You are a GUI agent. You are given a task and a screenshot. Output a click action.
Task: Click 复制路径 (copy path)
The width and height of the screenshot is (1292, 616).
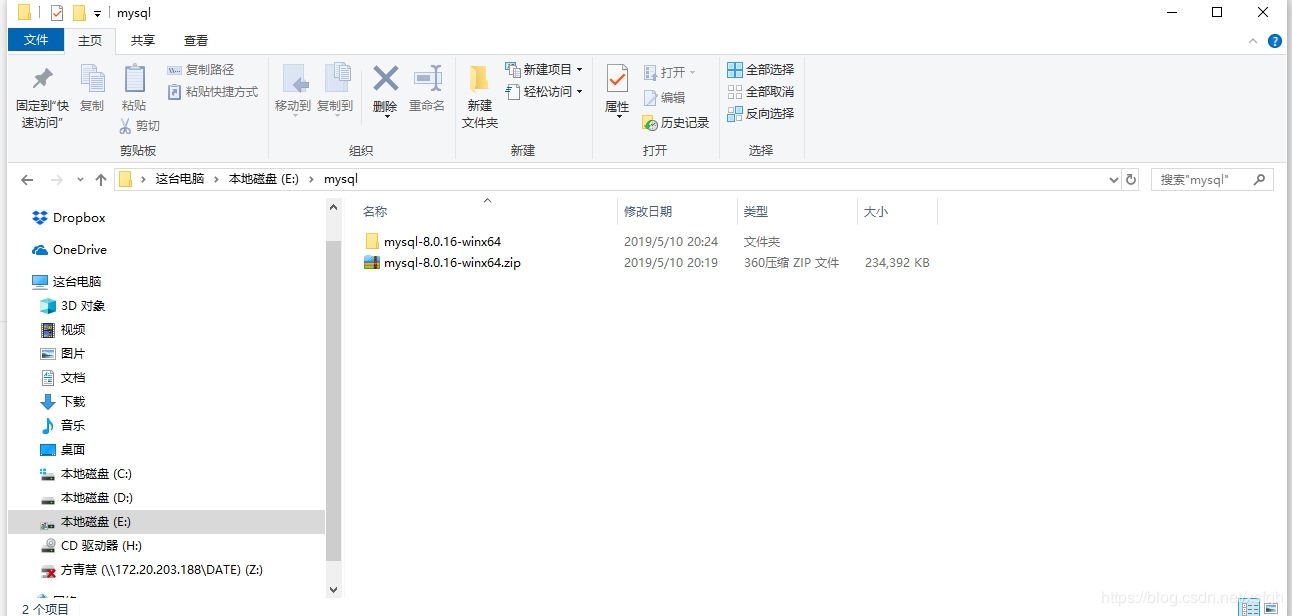coord(200,70)
